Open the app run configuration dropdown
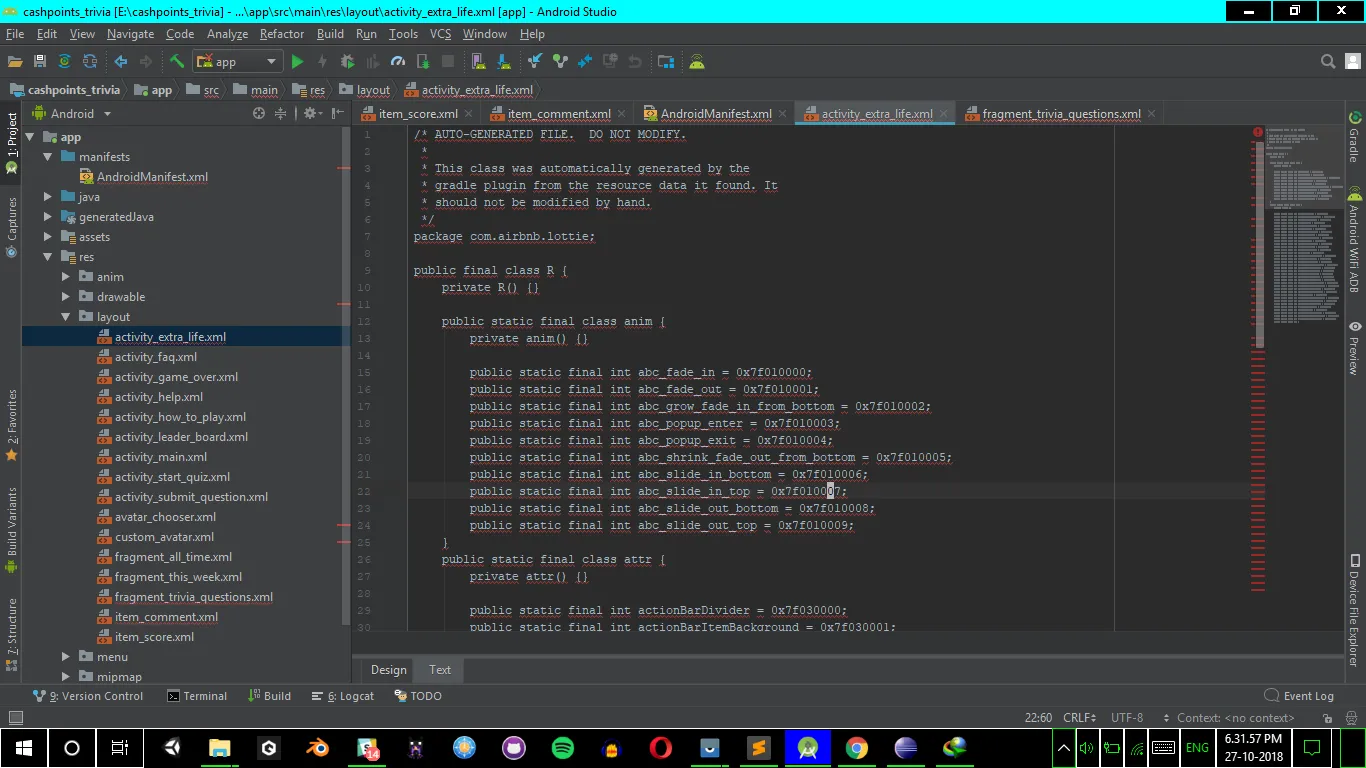This screenshot has width=1366, height=768. pyautogui.click(x=238, y=62)
